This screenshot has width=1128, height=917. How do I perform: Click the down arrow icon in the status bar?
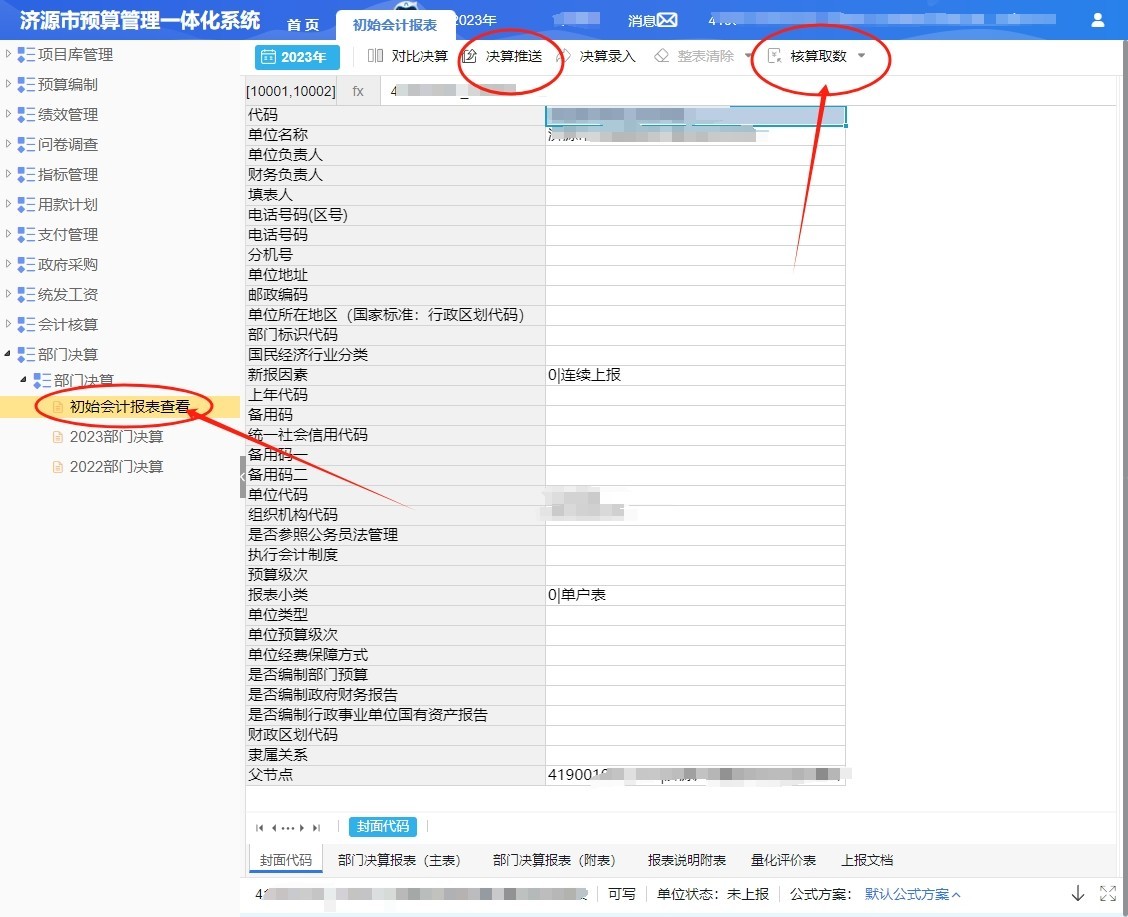pyautogui.click(x=1078, y=893)
